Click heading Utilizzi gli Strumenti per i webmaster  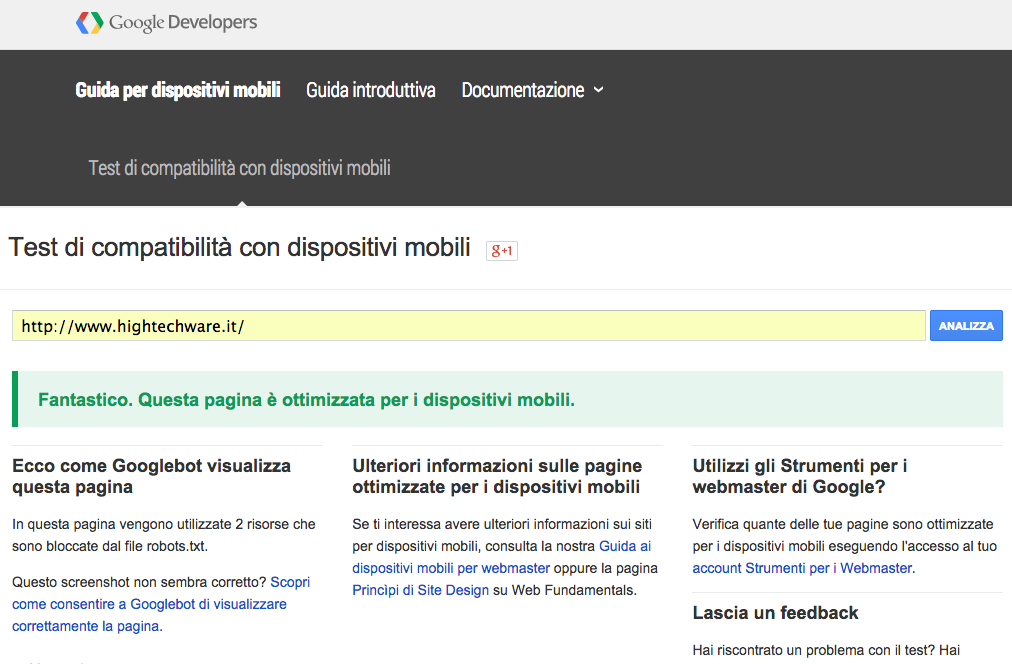click(x=800, y=476)
